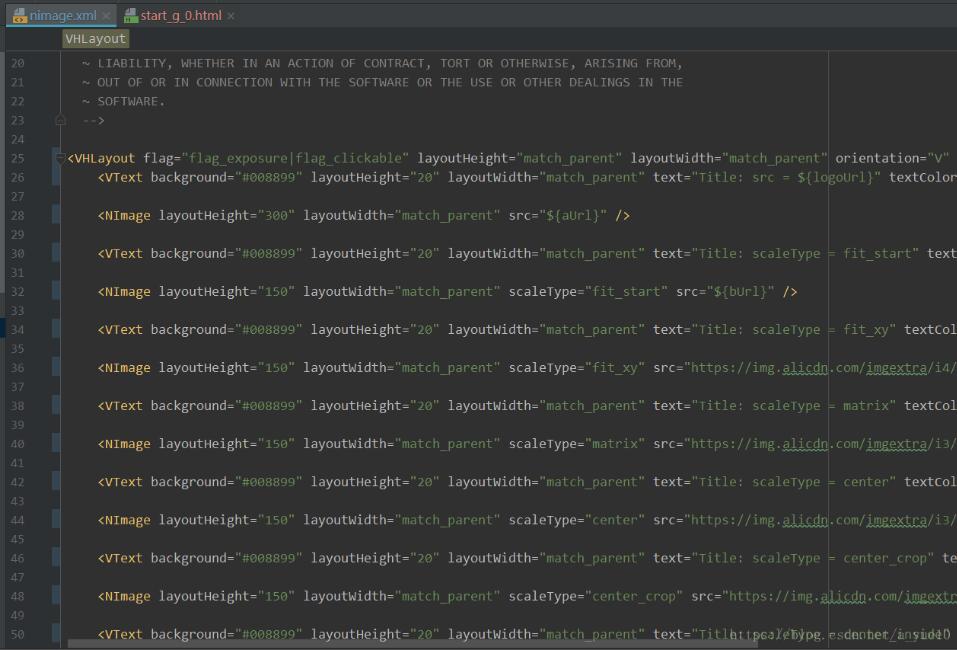Image resolution: width=957 pixels, height=650 pixels.
Task: Collapse the VHLayout tag fold on line 25
Action: pyautogui.click(x=61, y=158)
